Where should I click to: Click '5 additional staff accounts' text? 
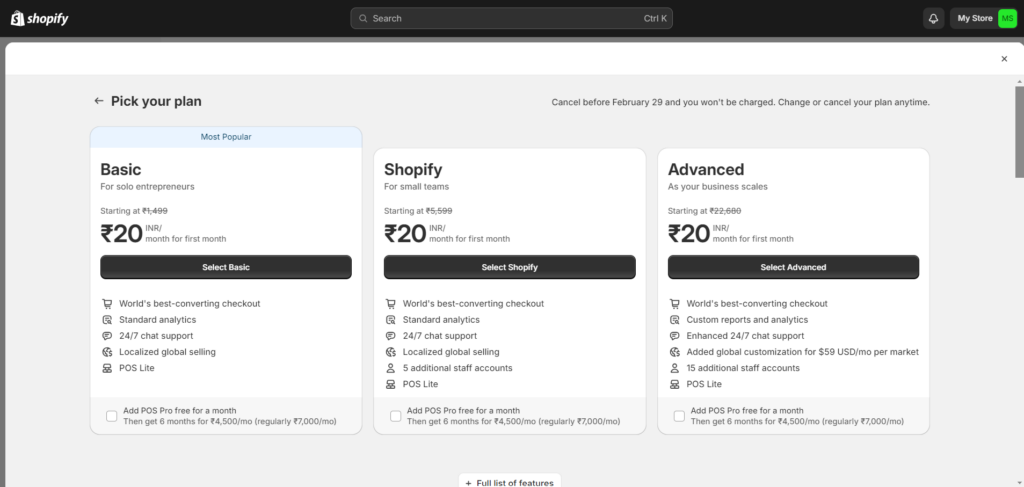pyautogui.click(x=458, y=368)
